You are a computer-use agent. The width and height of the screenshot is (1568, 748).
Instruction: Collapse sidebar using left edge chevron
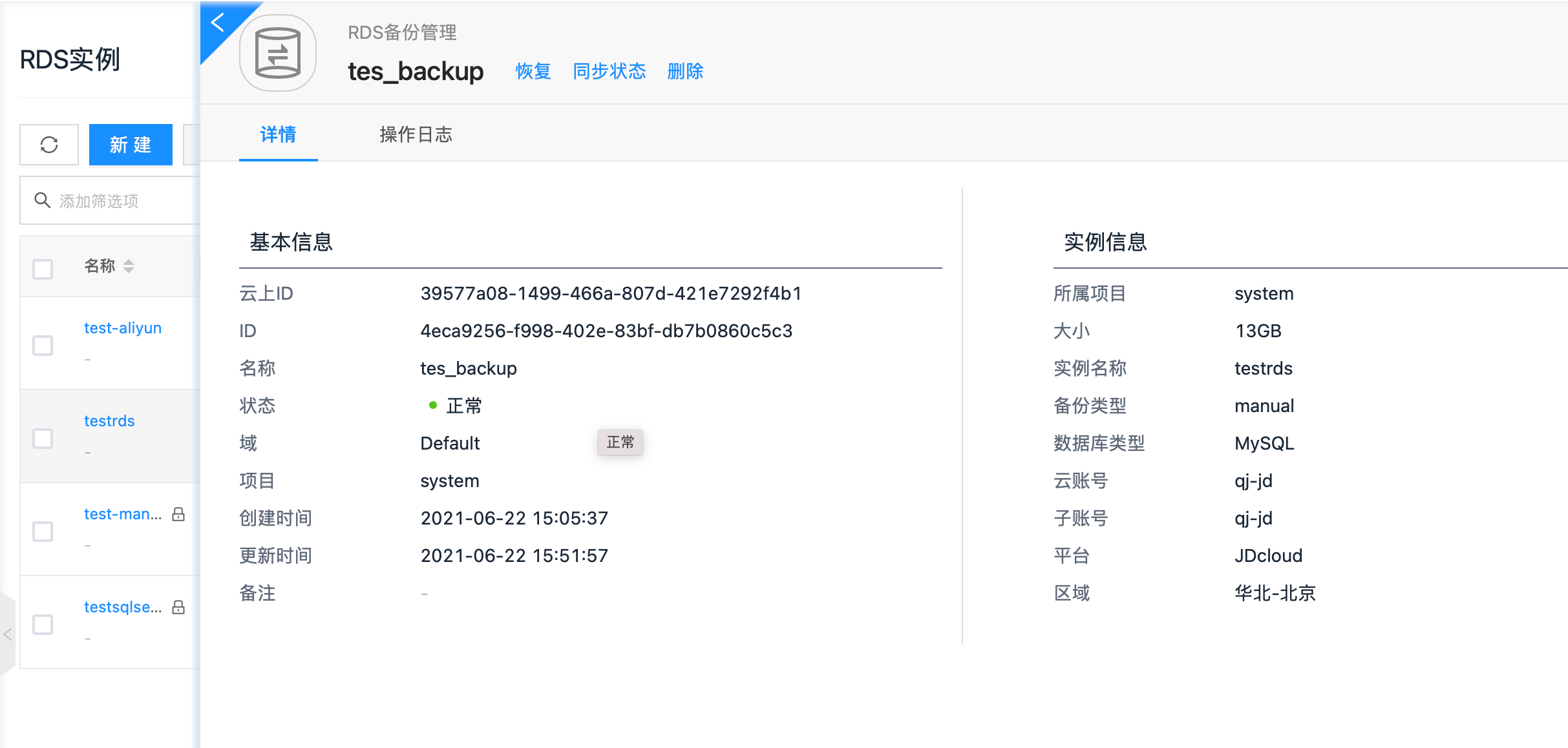click(x=8, y=634)
